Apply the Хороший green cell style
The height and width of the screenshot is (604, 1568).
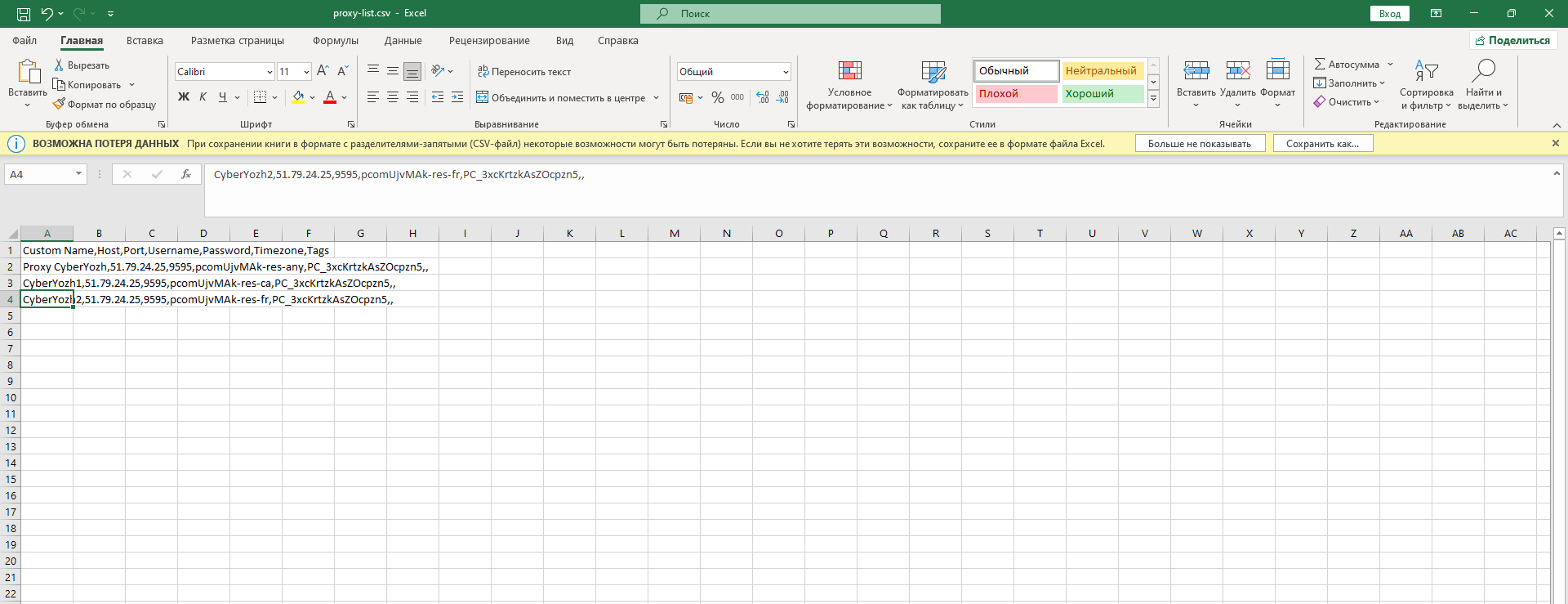[x=1102, y=94]
